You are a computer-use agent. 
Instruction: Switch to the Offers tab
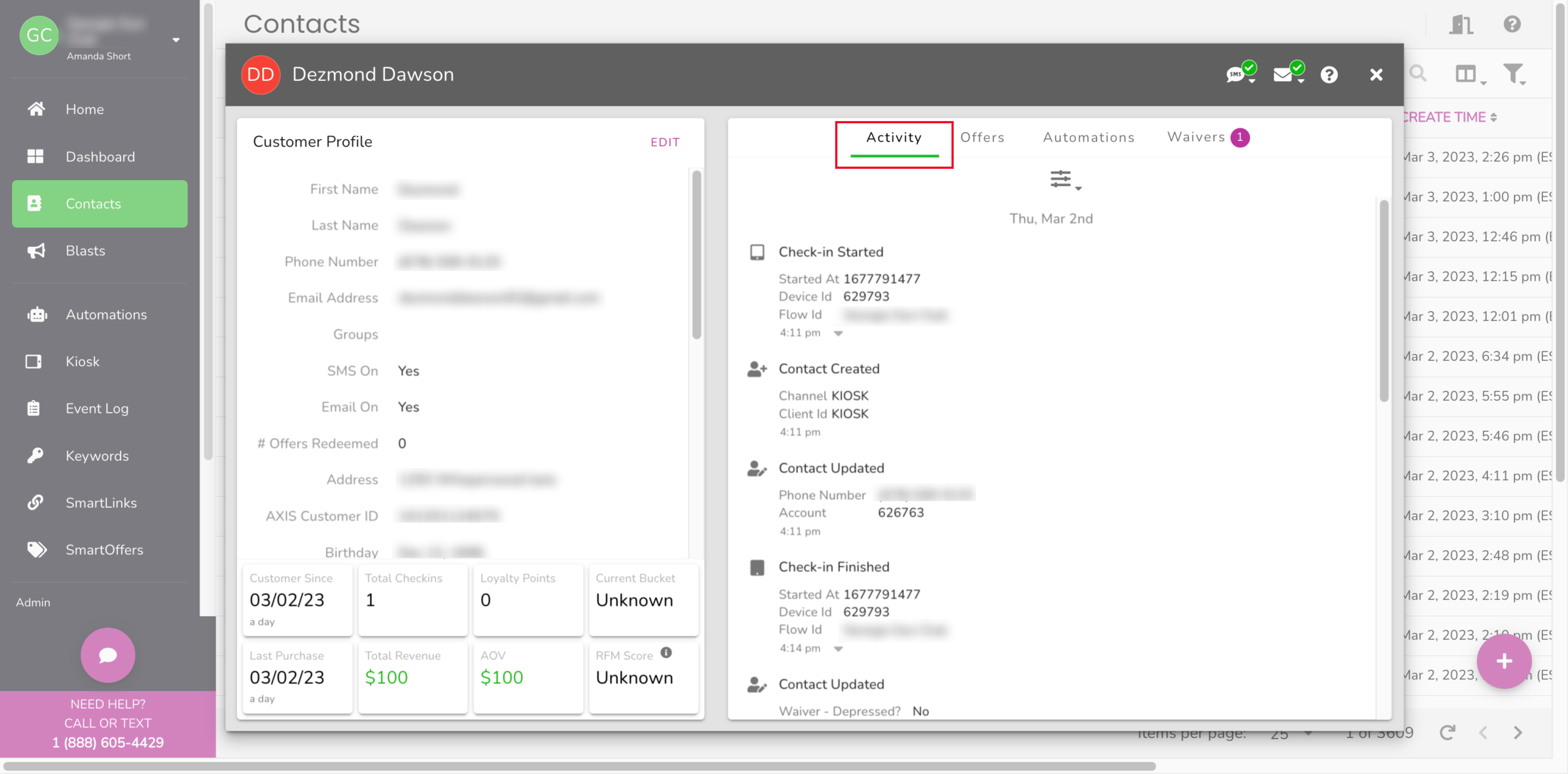pos(982,138)
